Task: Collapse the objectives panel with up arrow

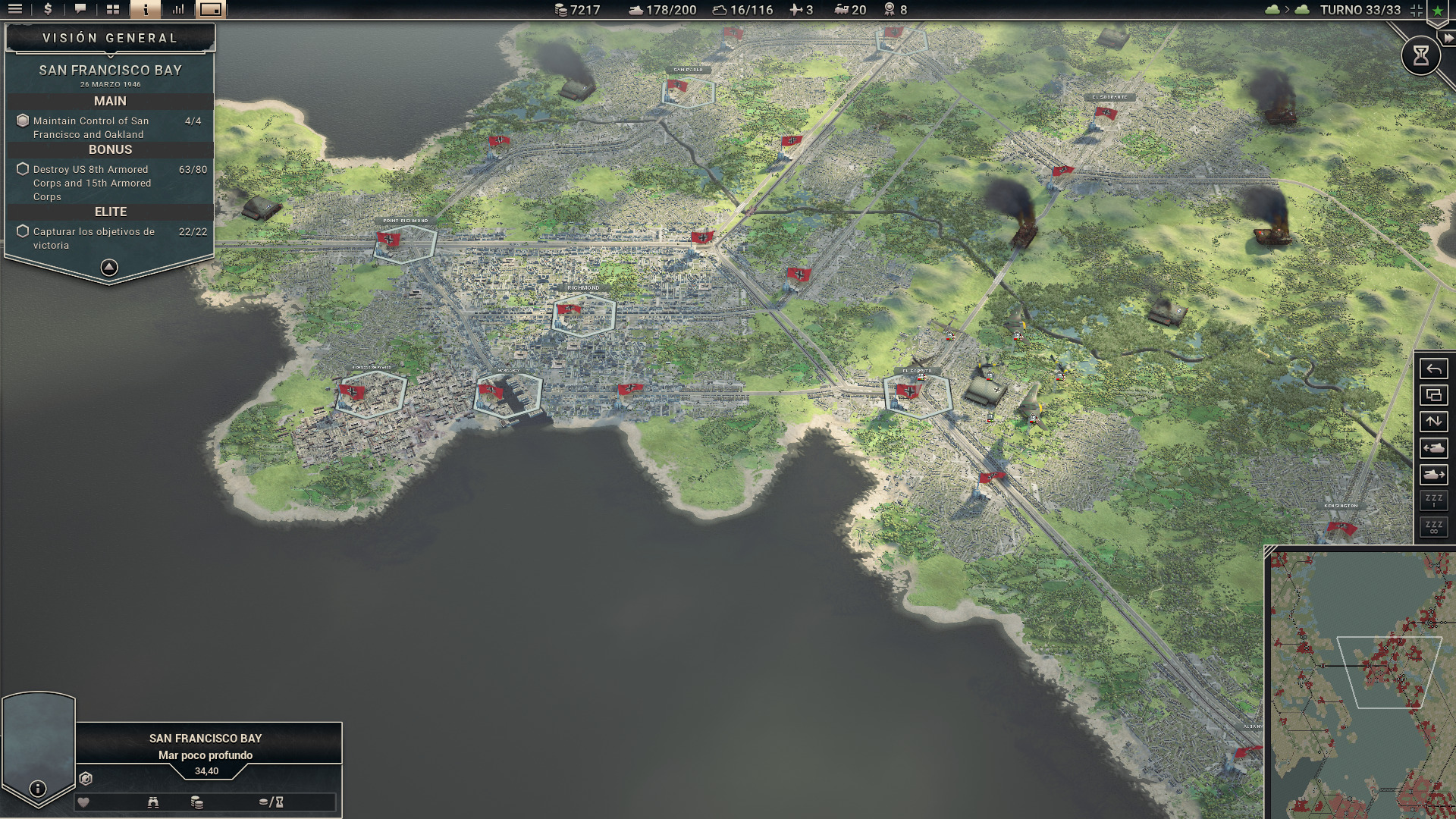Action: pos(109,267)
